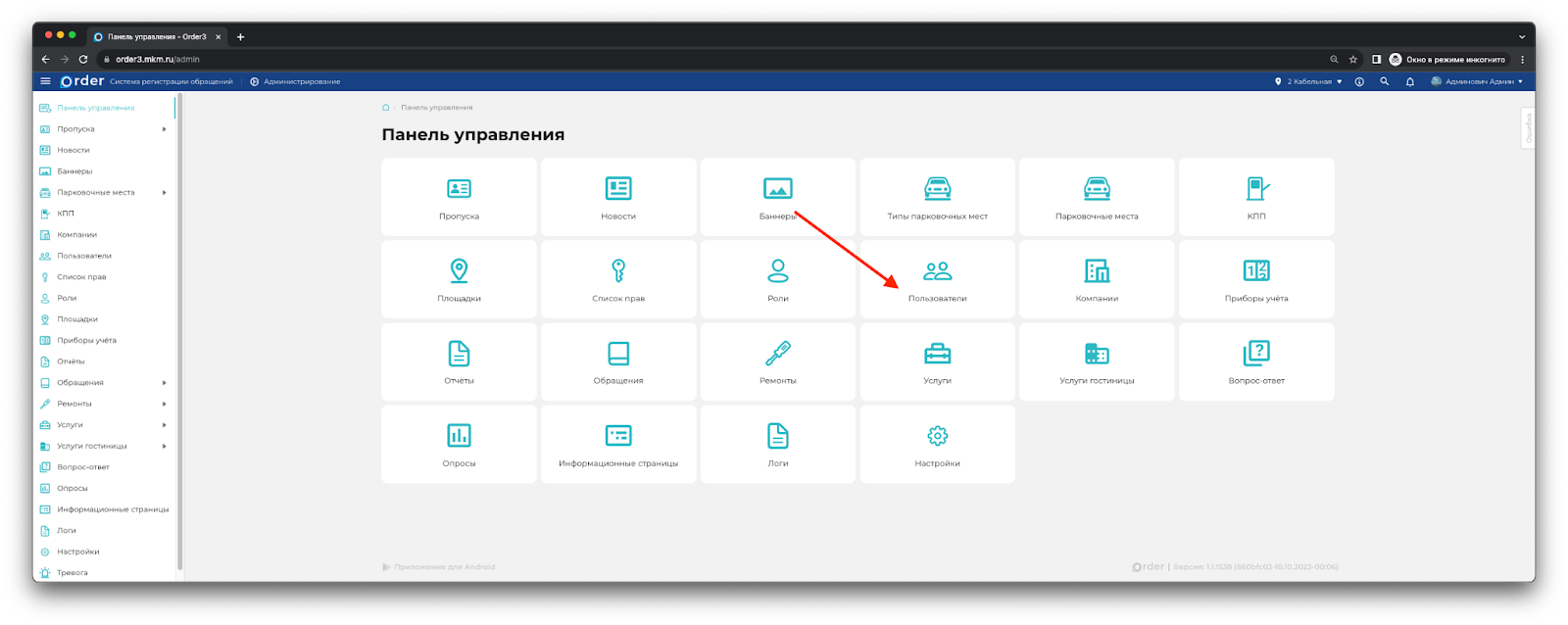Screen dimensions: 1568x625
Task: Open the Пользователи dashboard tile
Action: point(937,279)
